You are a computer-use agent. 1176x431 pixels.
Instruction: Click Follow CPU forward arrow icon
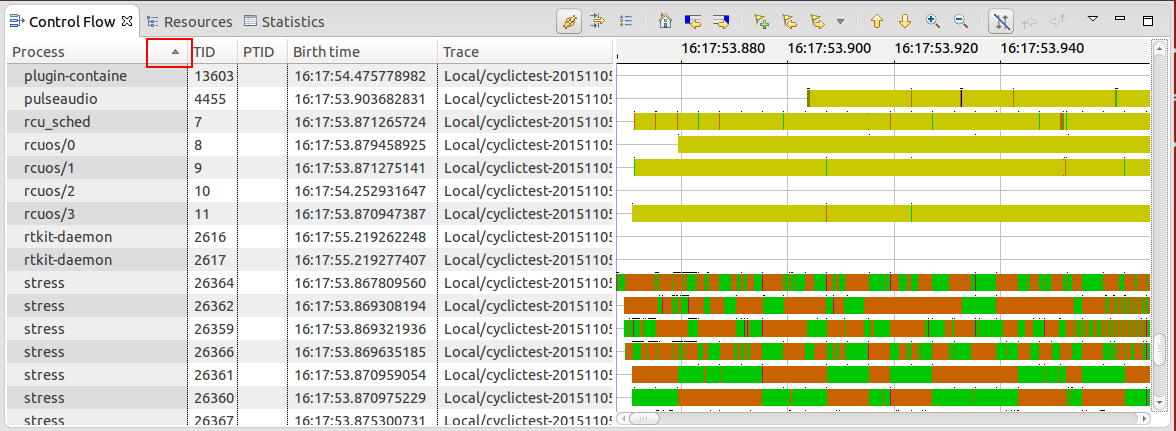[x=1058, y=21]
